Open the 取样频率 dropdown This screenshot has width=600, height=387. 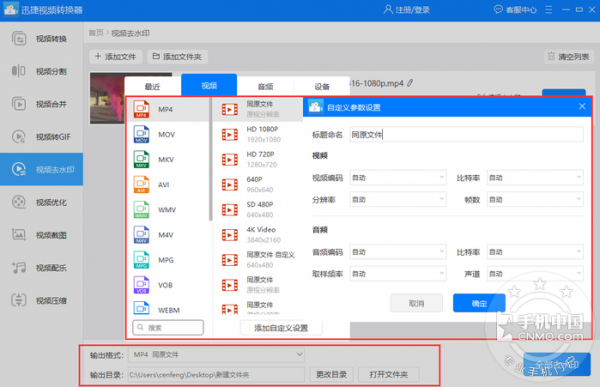click(x=398, y=274)
